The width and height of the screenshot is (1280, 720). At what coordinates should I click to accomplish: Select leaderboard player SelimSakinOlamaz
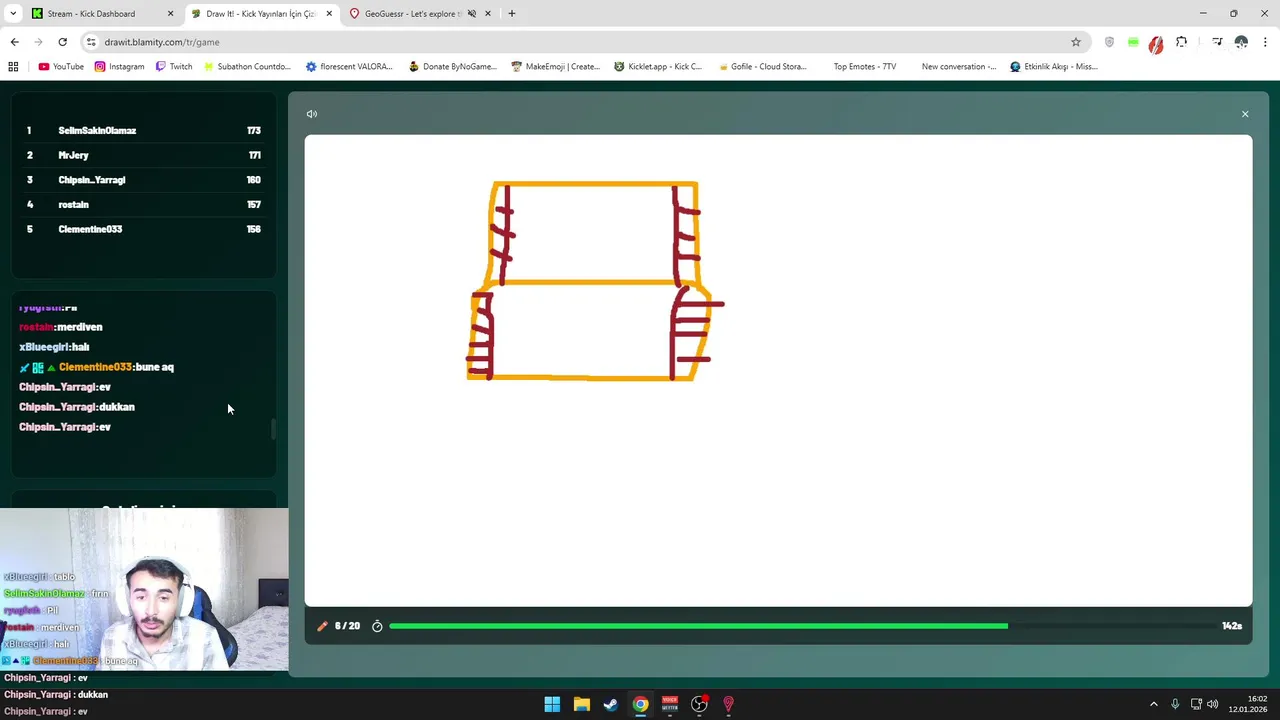143,131
